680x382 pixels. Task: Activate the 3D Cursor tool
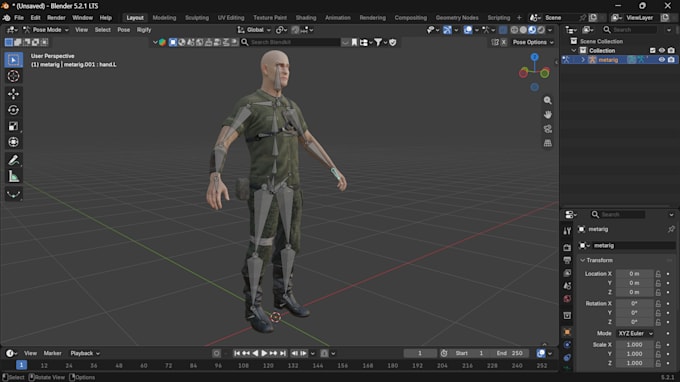[13, 76]
